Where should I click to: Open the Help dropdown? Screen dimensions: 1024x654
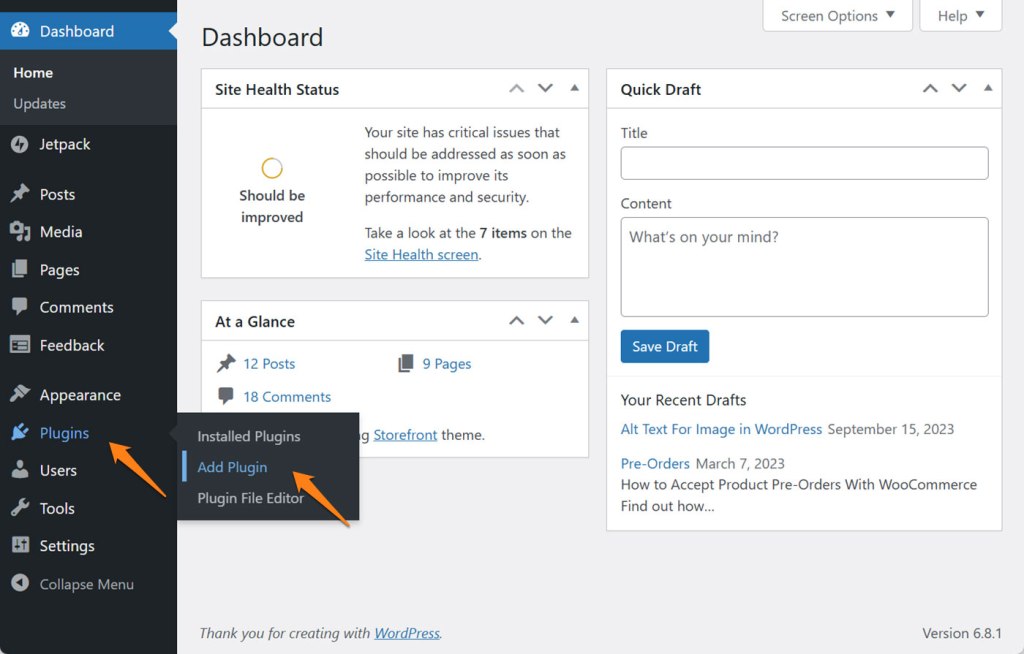[x=961, y=16]
